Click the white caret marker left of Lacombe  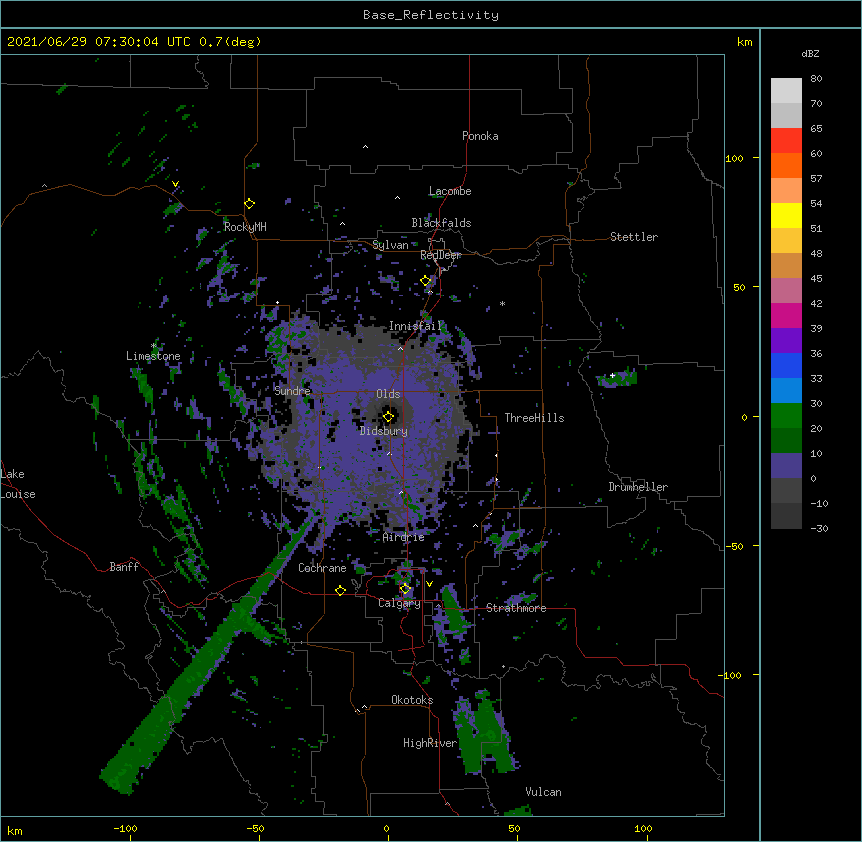point(397,198)
